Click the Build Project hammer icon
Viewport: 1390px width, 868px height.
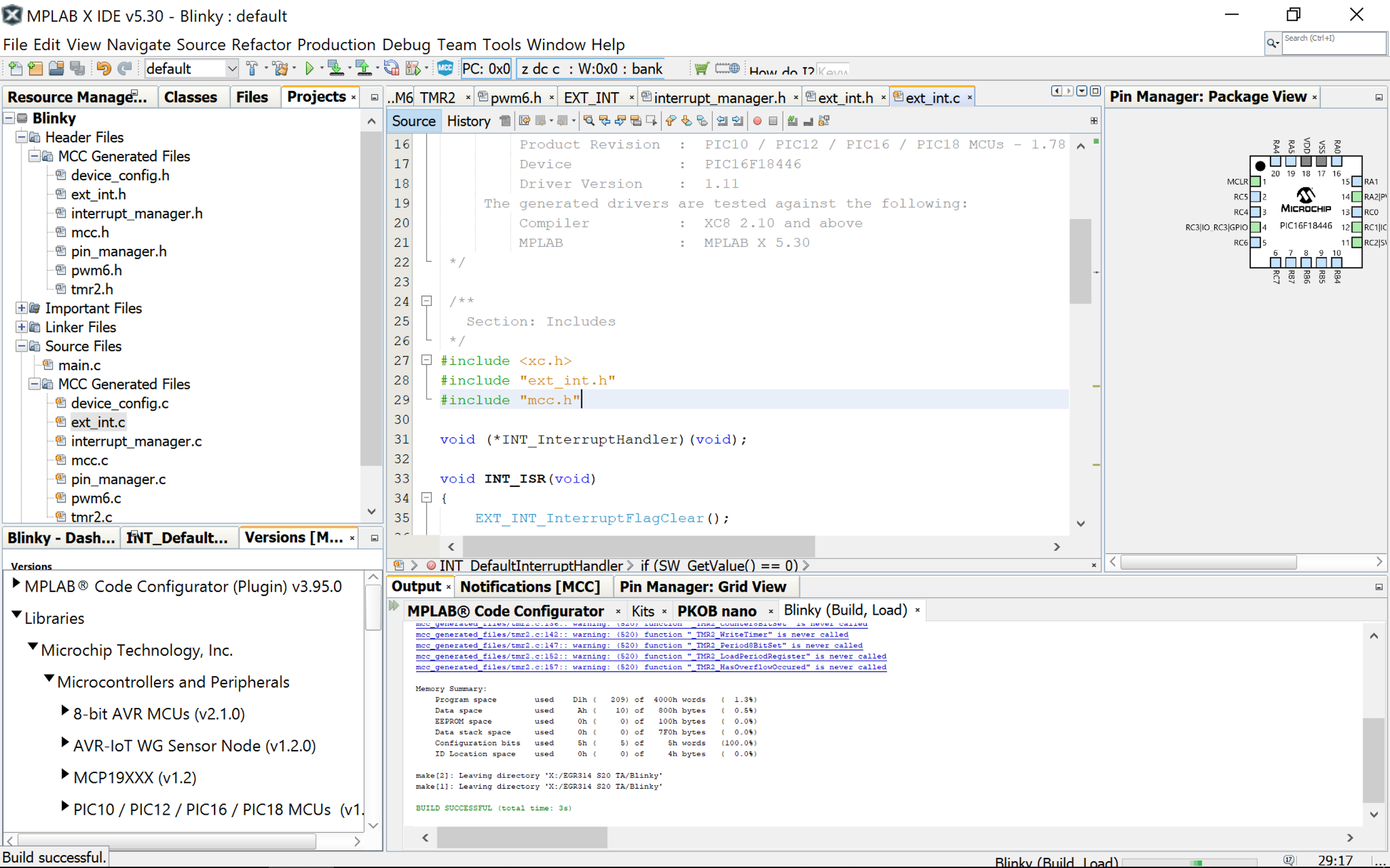pos(251,69)
